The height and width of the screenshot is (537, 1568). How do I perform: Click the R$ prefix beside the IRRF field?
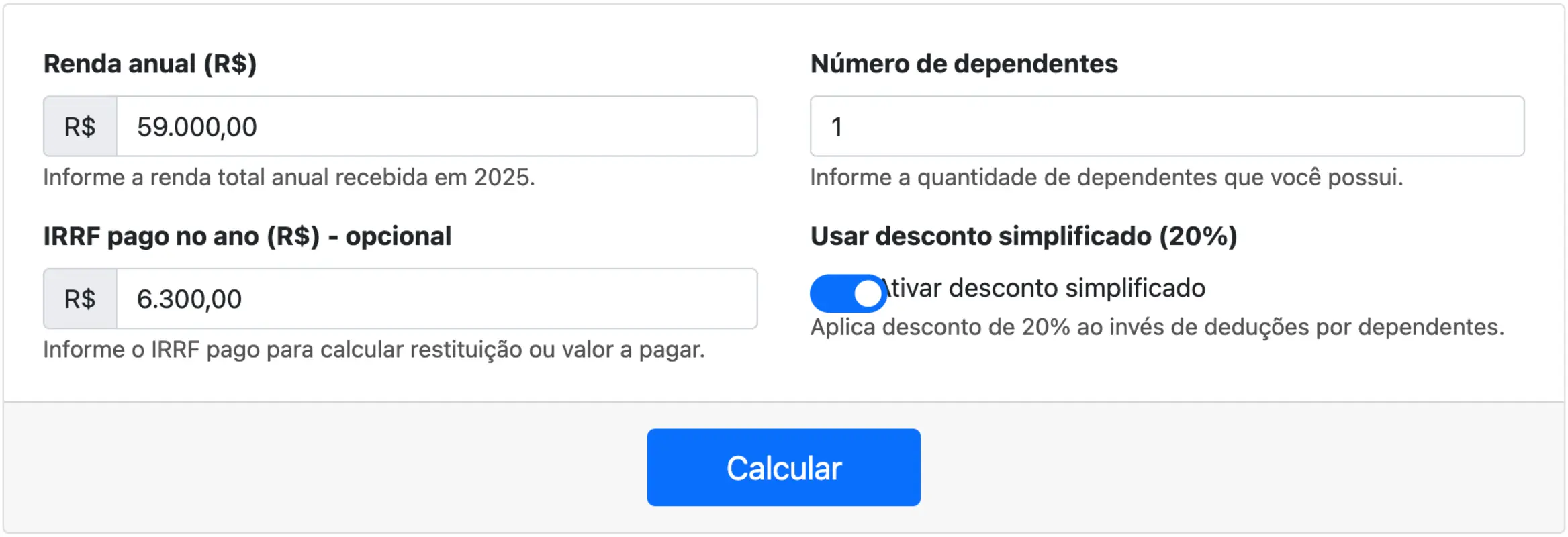[x=79, y=298]
